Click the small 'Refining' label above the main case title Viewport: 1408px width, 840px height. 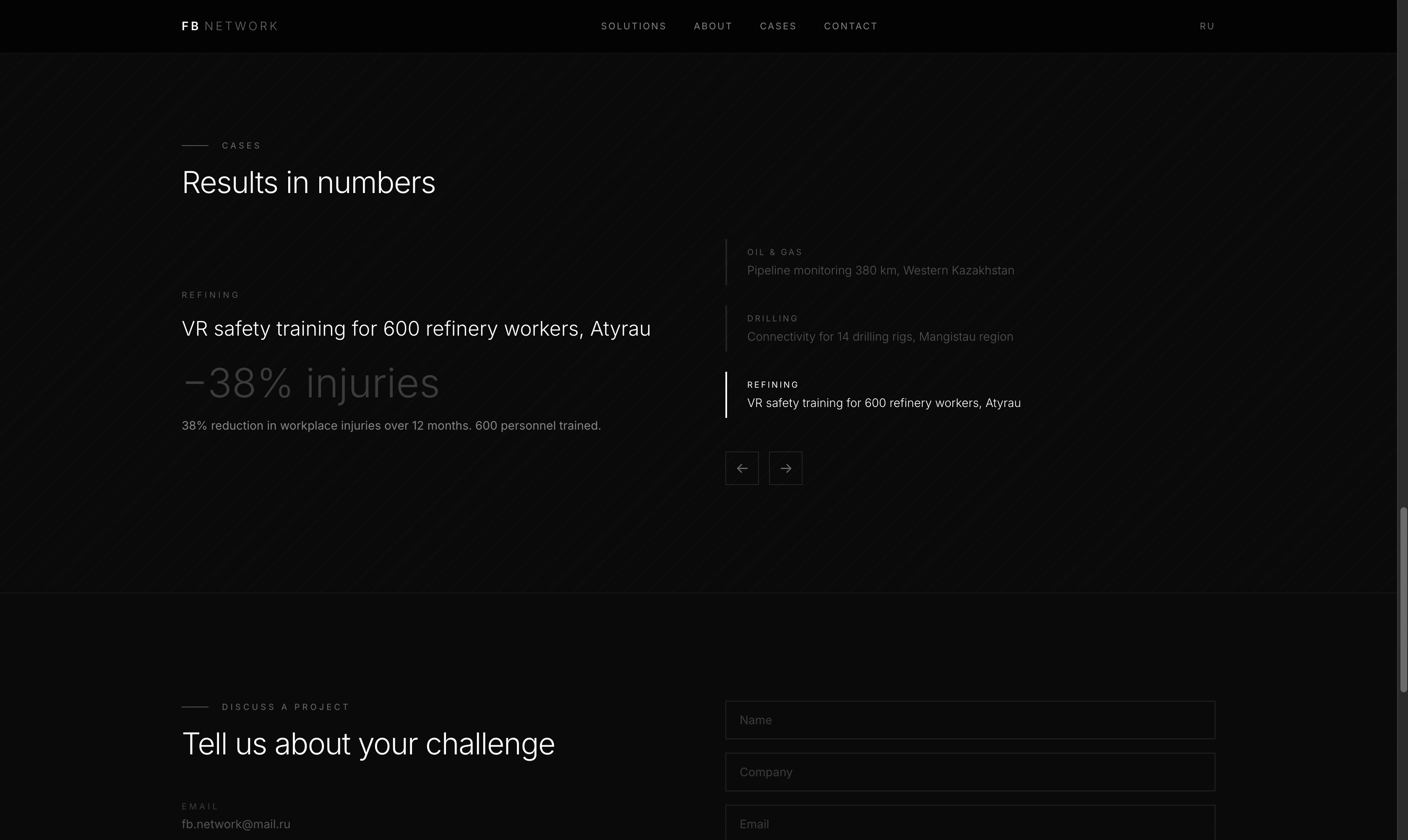[211, 295]
